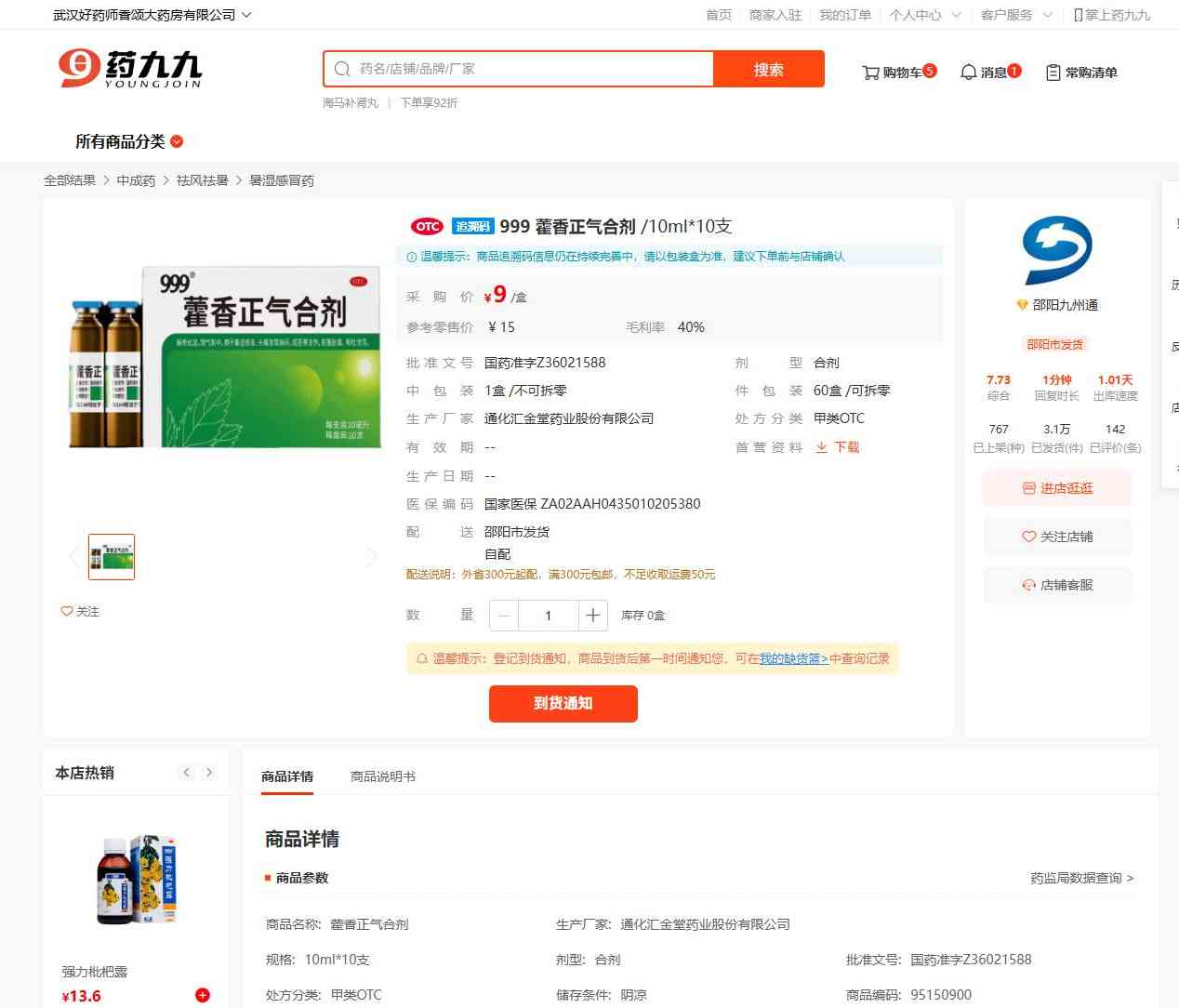Open the 我的缺货篮 link

793,658
